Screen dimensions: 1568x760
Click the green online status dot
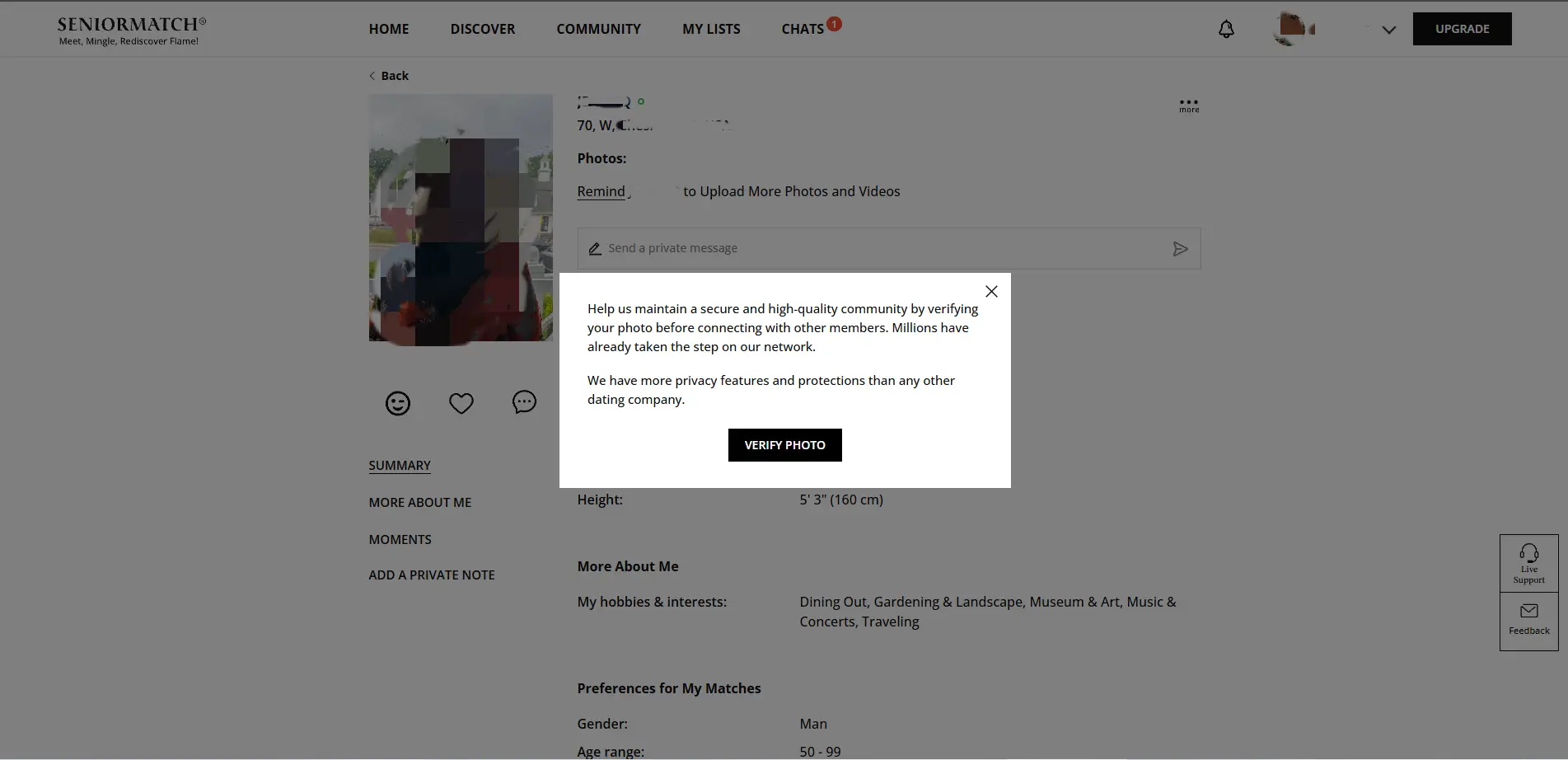pos(641,102)
